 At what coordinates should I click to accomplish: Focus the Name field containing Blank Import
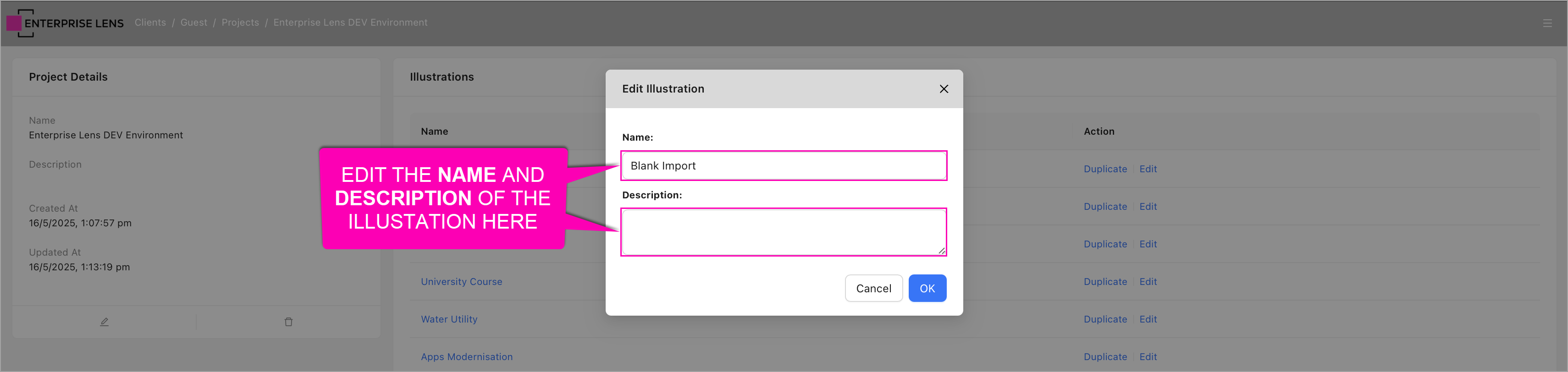point(783,166)
